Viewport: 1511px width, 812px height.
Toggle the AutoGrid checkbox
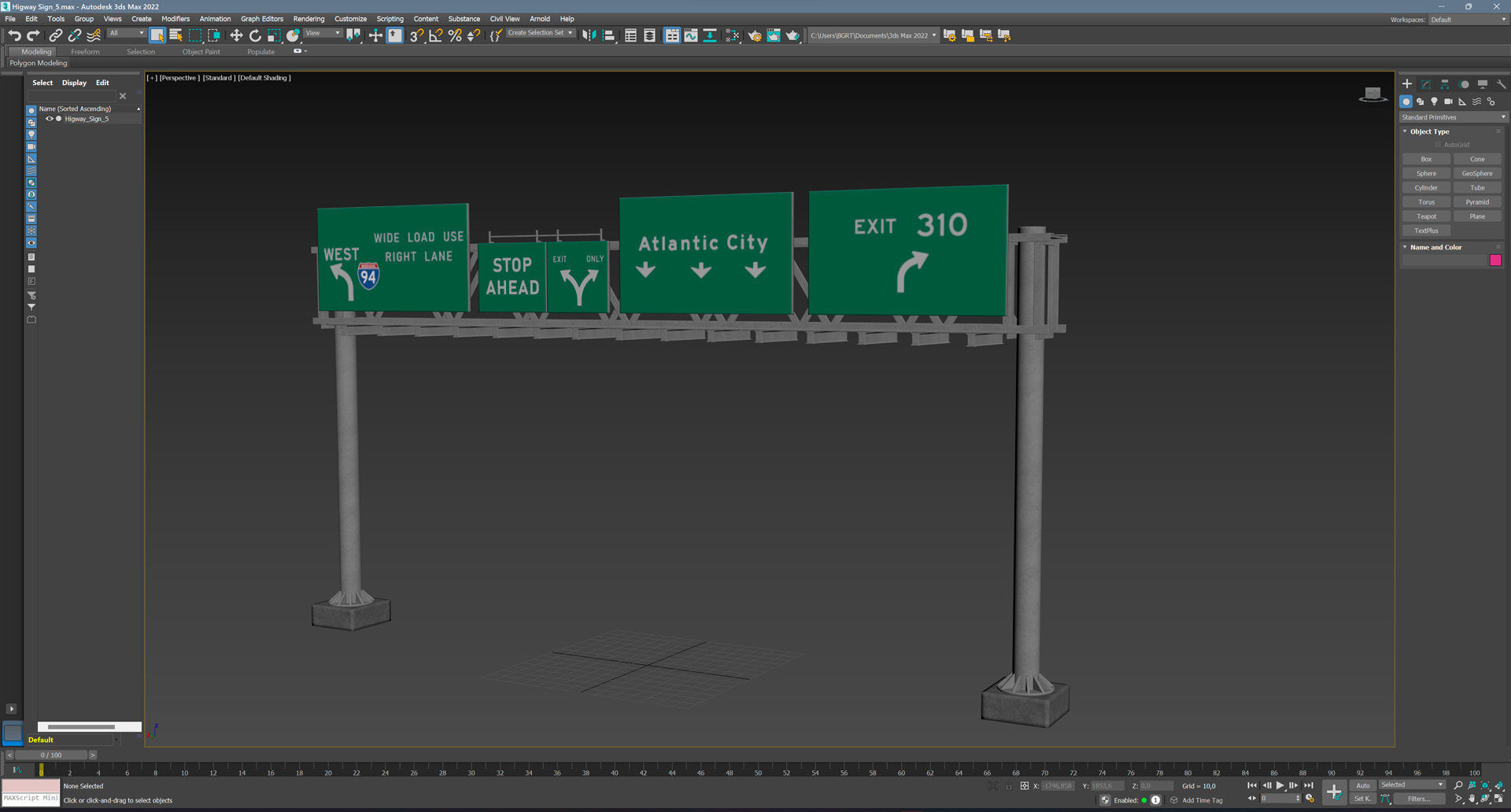point(1437,145)
